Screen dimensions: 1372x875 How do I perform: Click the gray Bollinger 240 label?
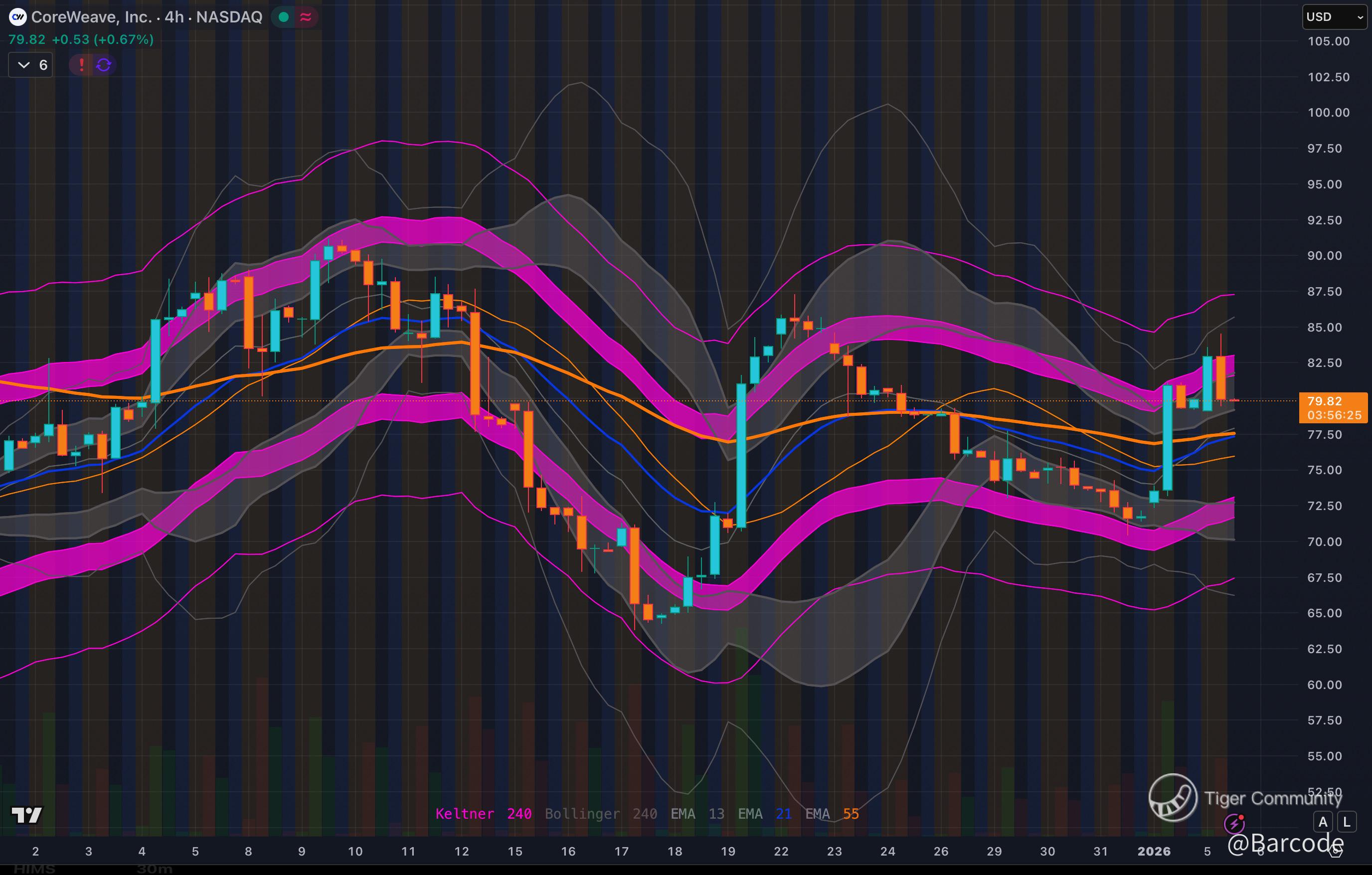[x=601, y=814]
